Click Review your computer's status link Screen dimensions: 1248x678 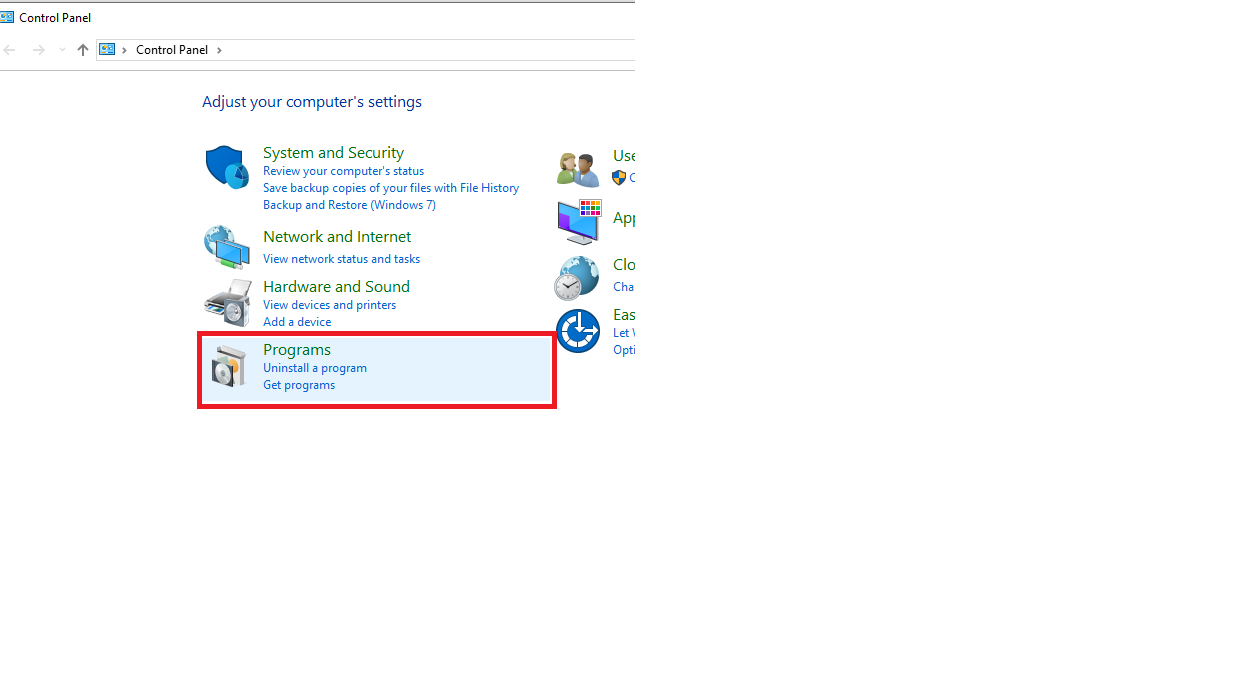click(x=343, y=171)
